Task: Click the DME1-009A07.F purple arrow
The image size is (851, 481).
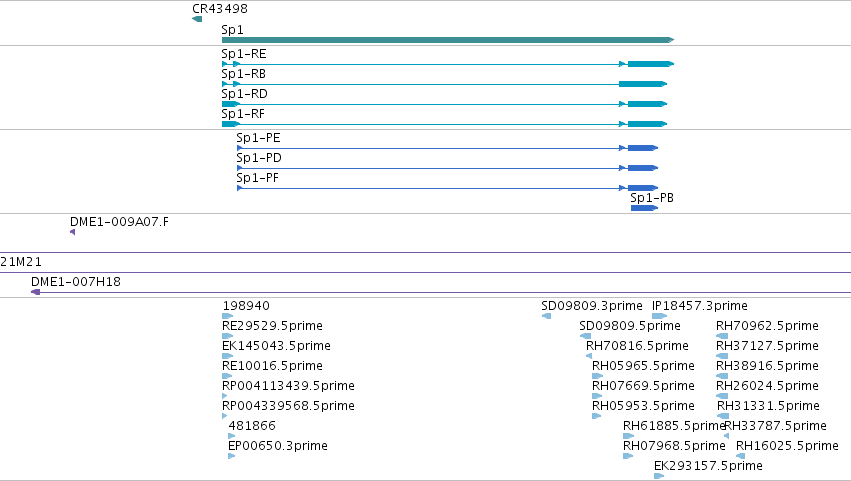Action: (73, 232)
